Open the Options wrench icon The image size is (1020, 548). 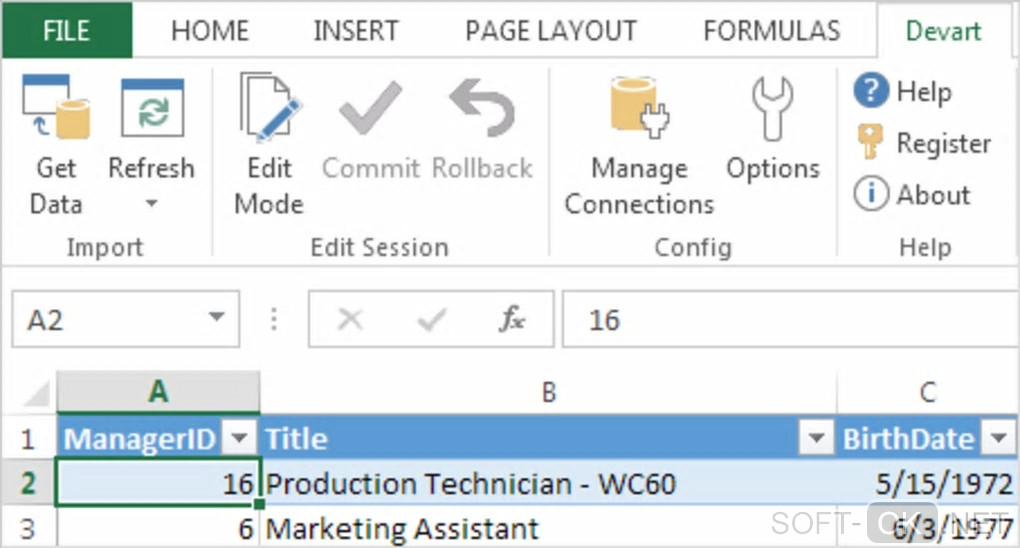[772, 110]
